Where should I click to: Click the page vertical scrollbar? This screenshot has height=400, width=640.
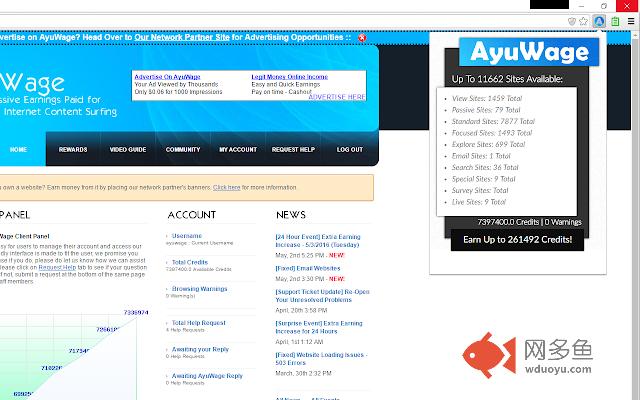[x=636, y=216]
